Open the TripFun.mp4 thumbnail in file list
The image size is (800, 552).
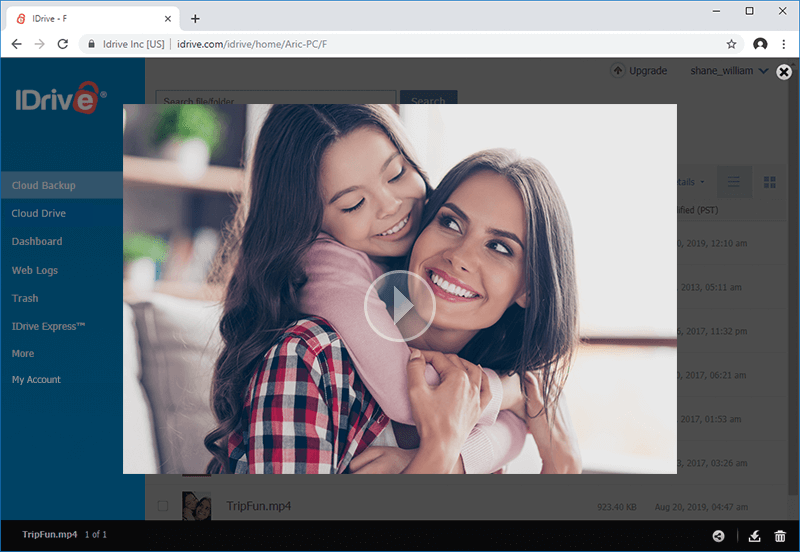click(196, 506)
